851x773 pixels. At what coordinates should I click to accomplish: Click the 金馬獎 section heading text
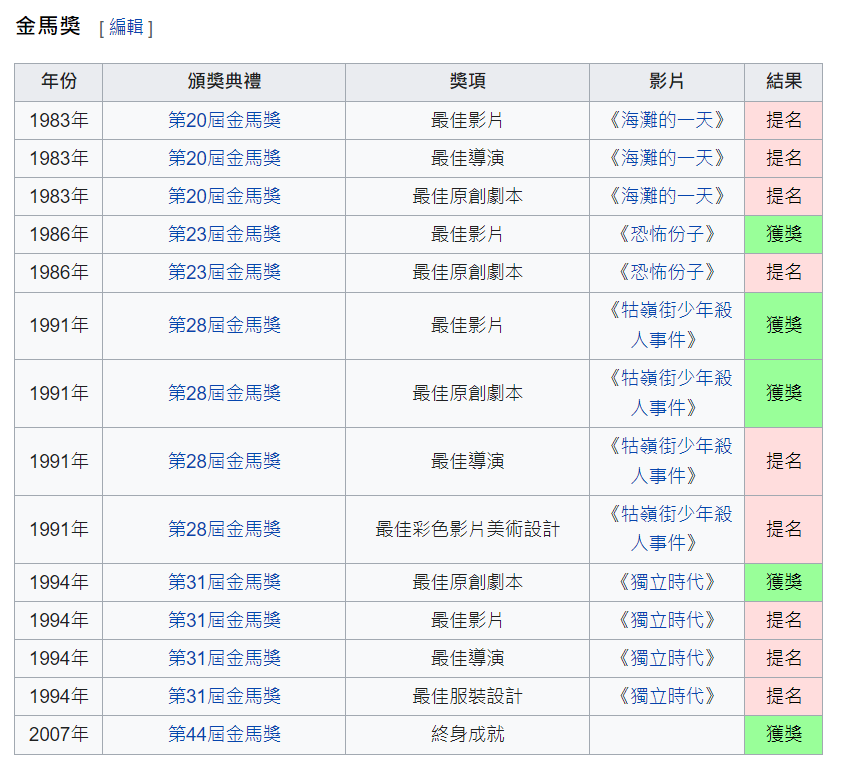(x=48, y=26)
